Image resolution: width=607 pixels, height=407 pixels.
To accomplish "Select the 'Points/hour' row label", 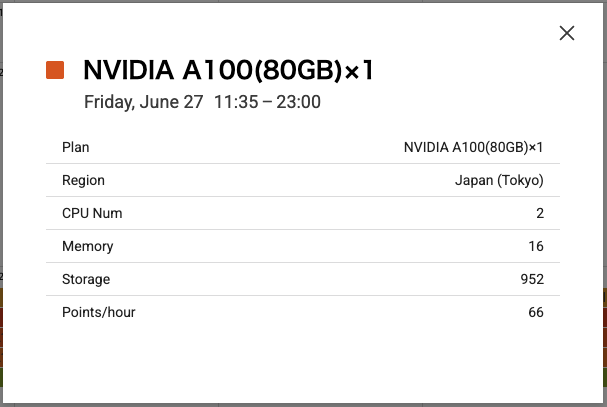I will pos(99,312).
